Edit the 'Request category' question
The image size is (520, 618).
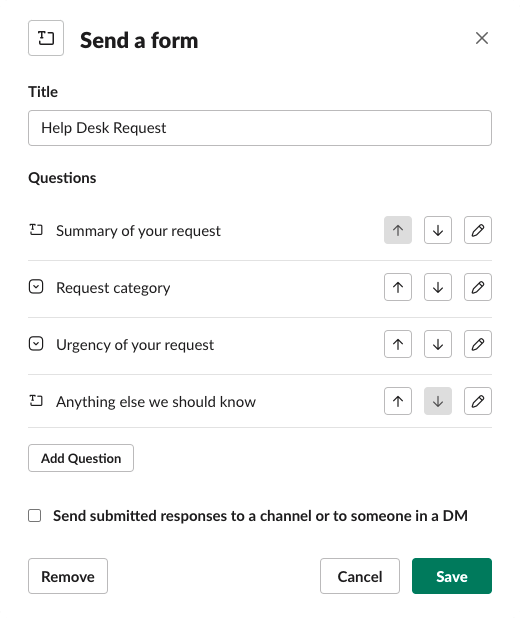pyautogui.click(x=477, y=287)
